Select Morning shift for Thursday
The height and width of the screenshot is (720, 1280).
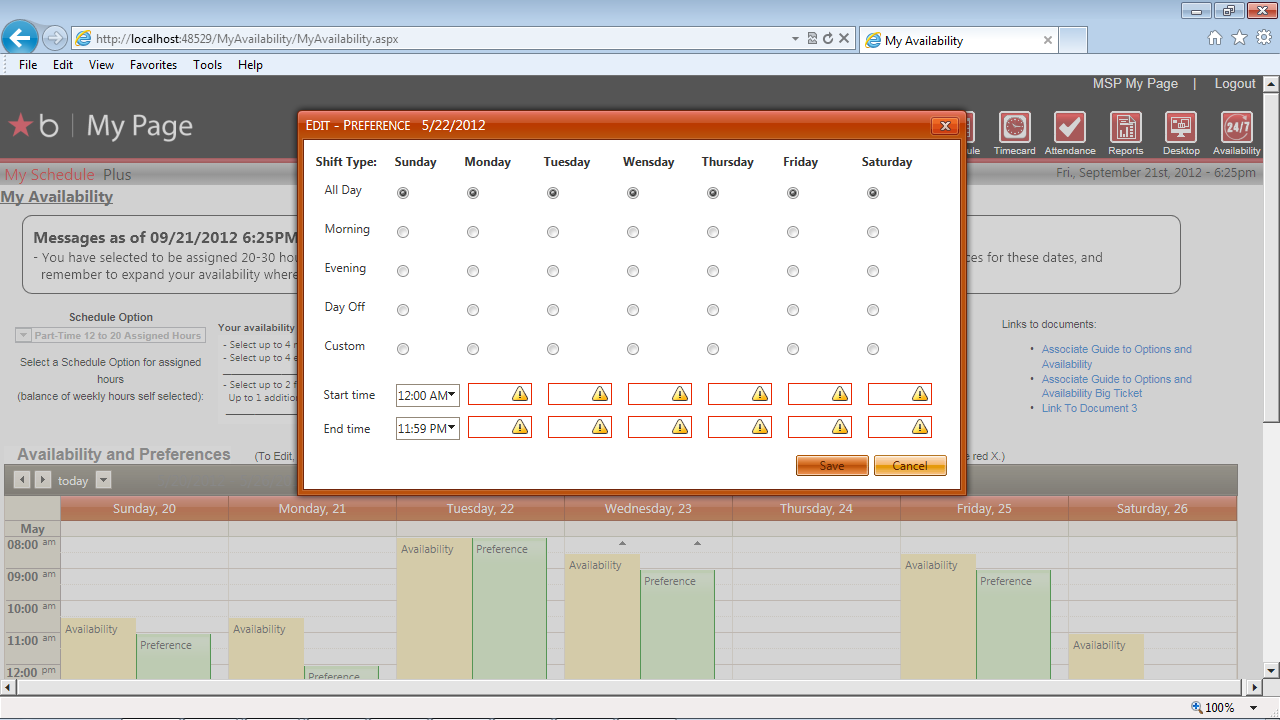pos(713,232)
